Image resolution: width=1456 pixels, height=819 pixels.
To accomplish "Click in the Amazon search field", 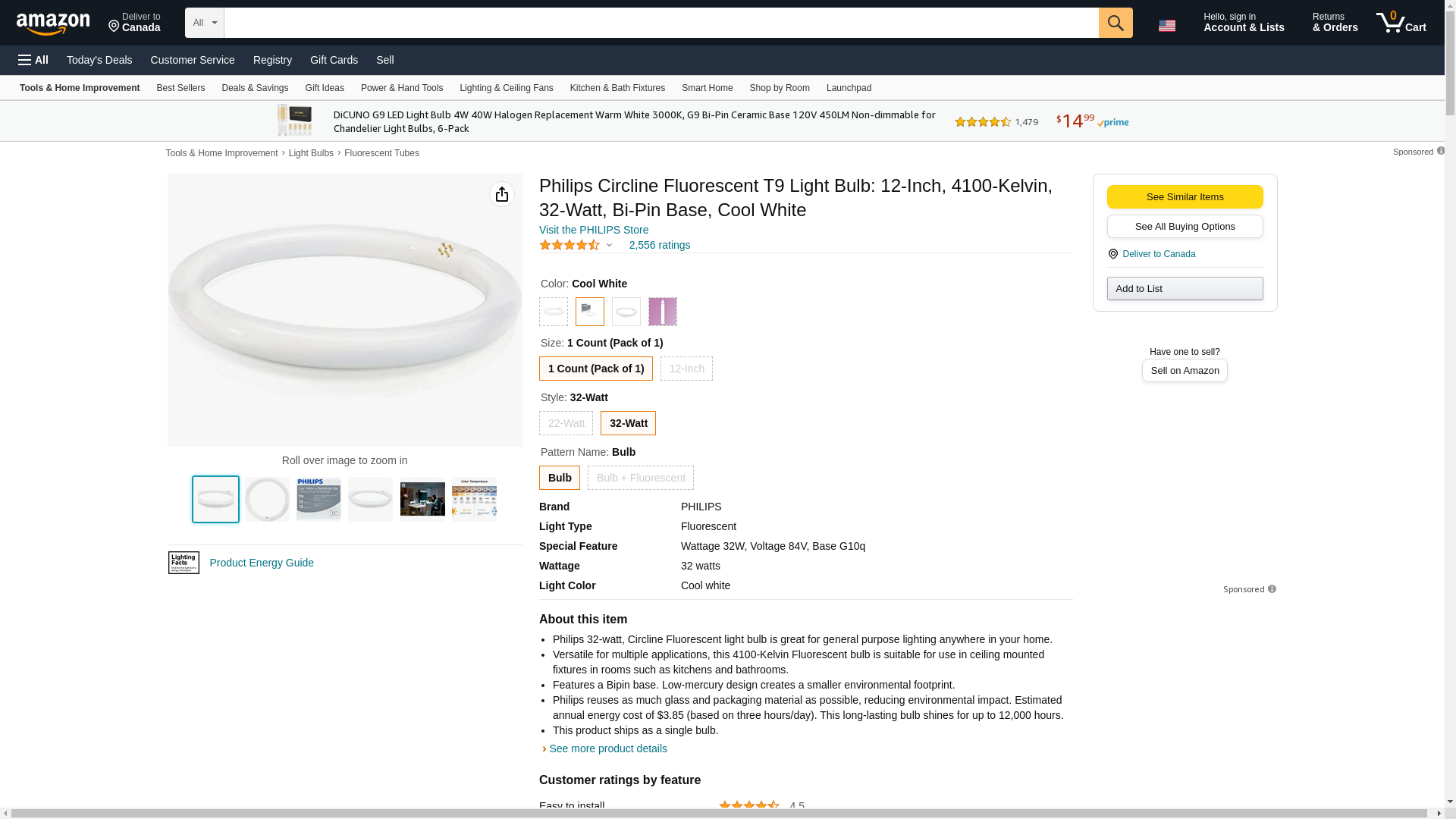I will (x=661, y=23).
